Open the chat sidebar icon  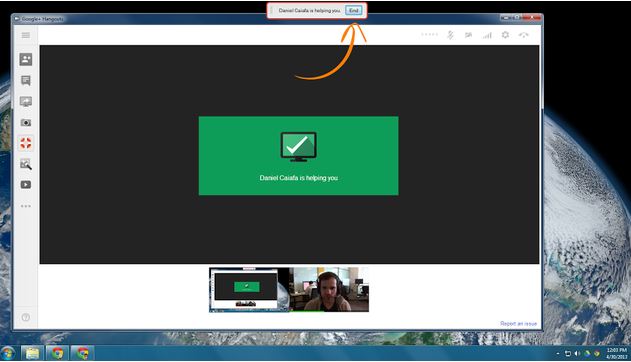pyautogui.click(x=26, y=80)
